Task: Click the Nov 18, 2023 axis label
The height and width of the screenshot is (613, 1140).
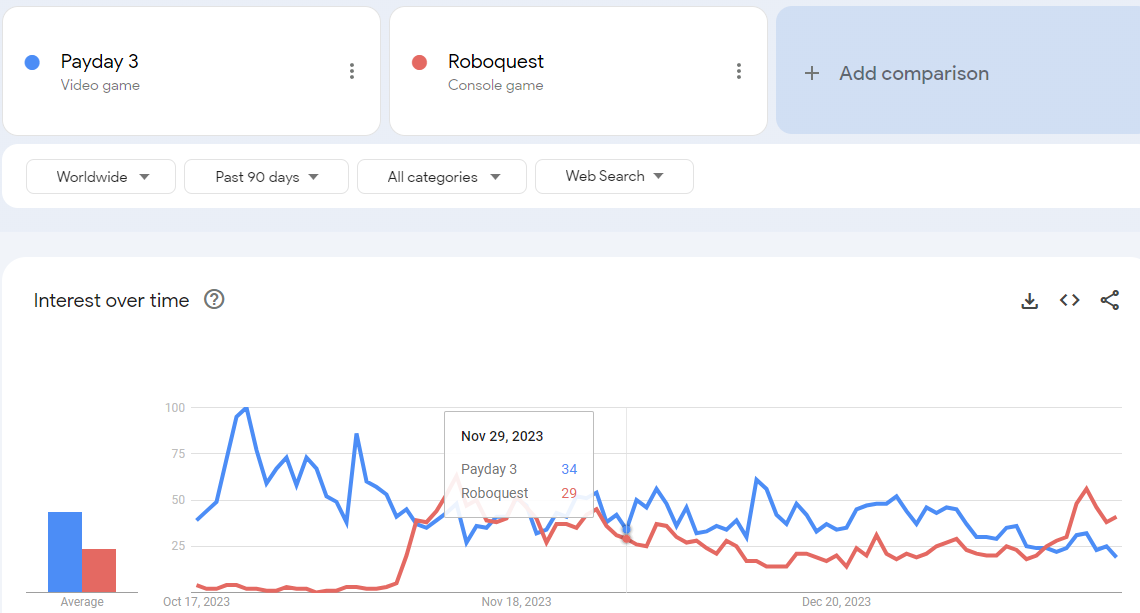Action: pos(516,602)
